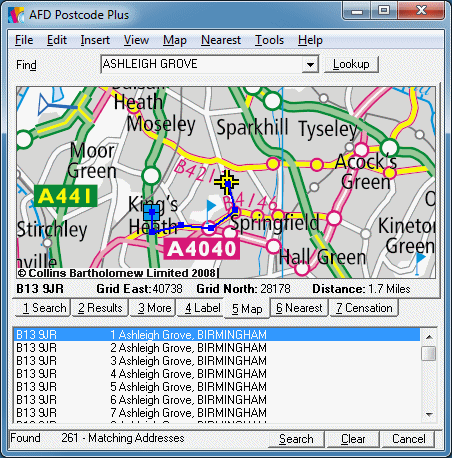Click the green A441 road label
Viewport: 452px width, 458px height.
pyautogui.click(x=66, y=196)
